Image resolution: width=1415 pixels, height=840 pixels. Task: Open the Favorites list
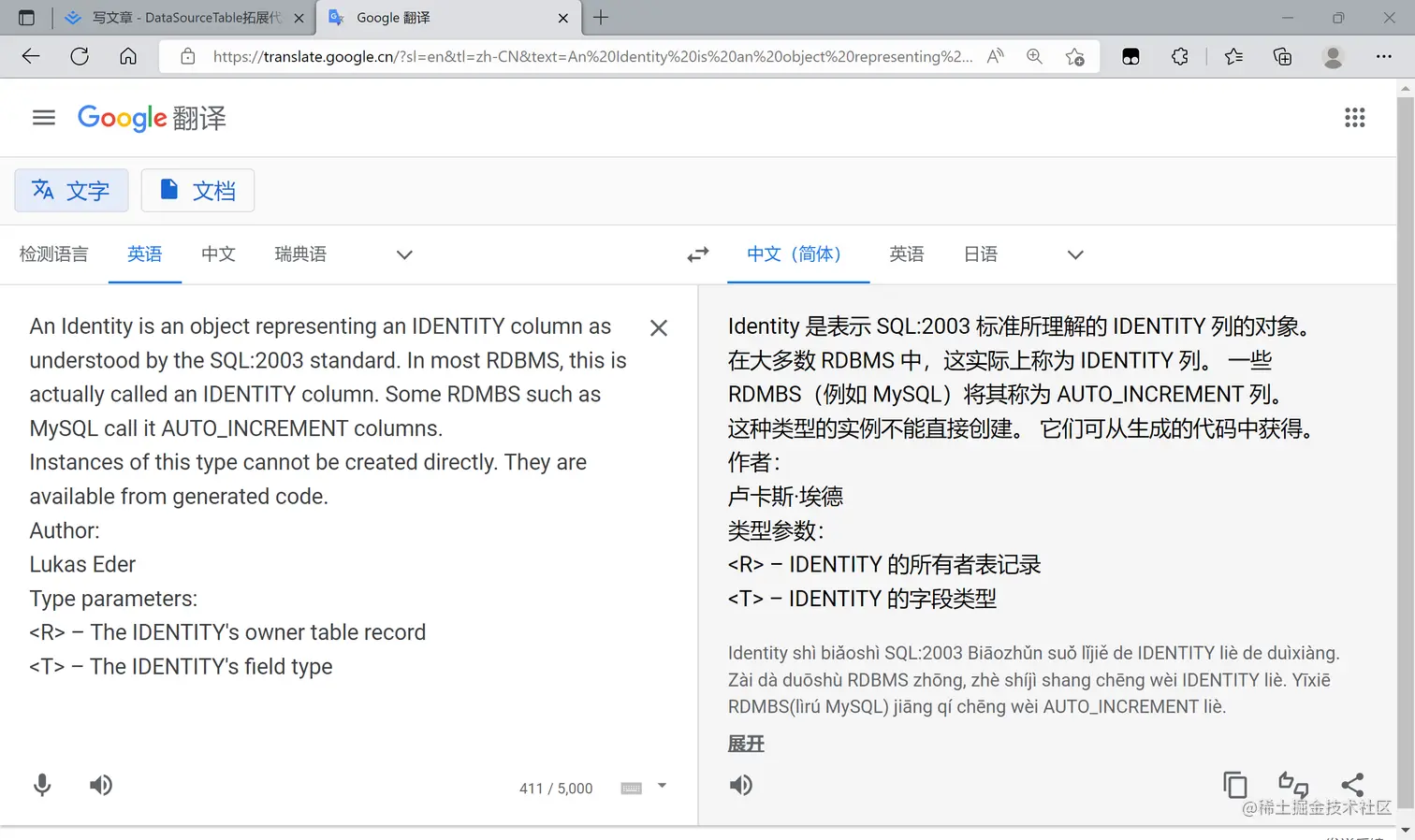[1233, 56]
